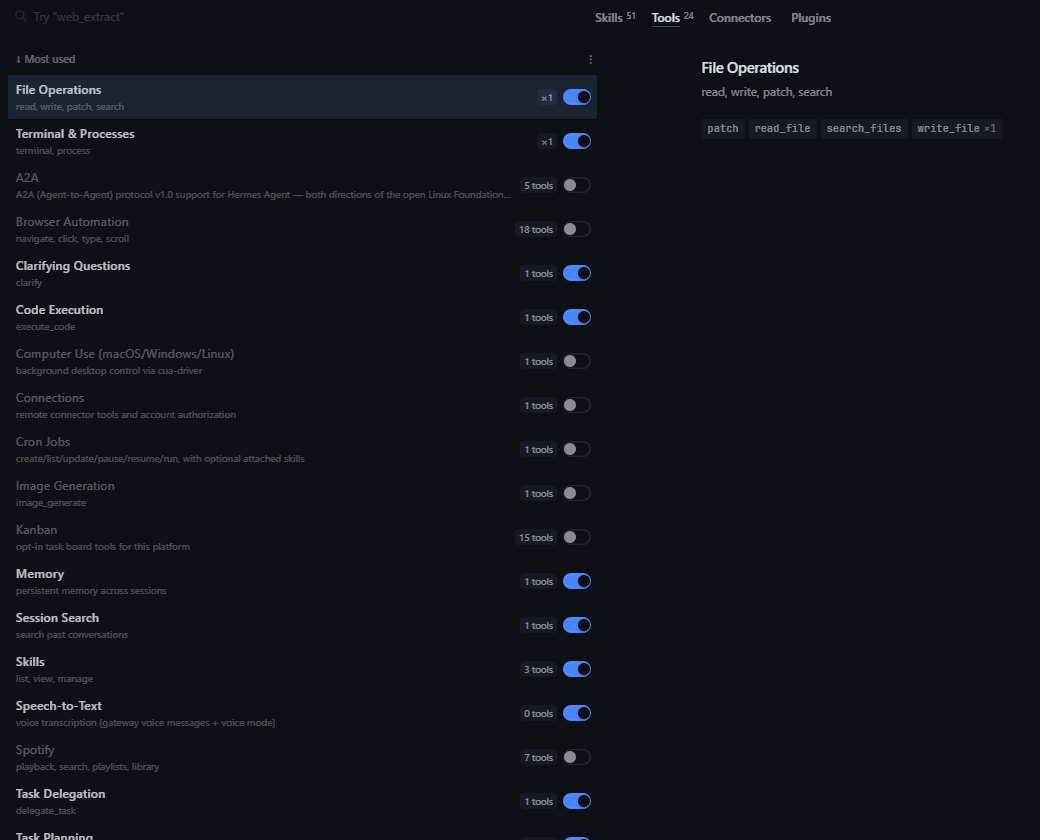Turn on Cron Jobs toggle

pyautogui.click(x=576, y=449)
